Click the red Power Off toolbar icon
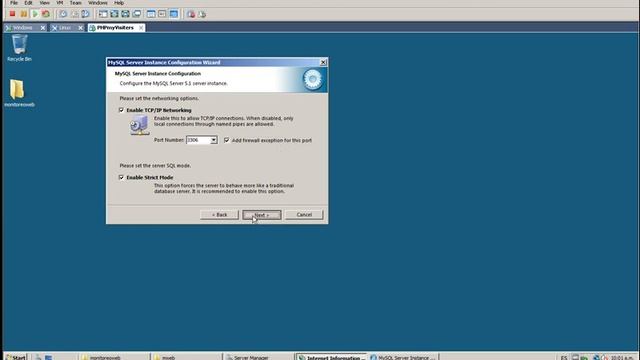 pos(12,14)
